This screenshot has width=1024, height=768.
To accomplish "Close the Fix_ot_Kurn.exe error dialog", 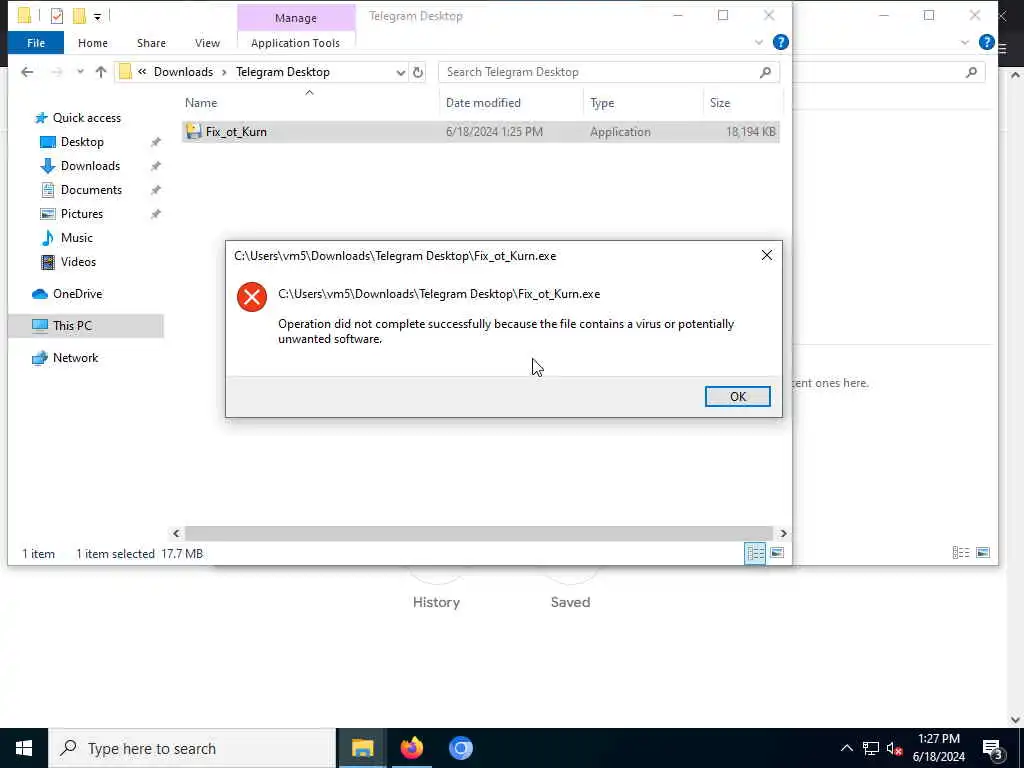I will (x=767, y=255).
